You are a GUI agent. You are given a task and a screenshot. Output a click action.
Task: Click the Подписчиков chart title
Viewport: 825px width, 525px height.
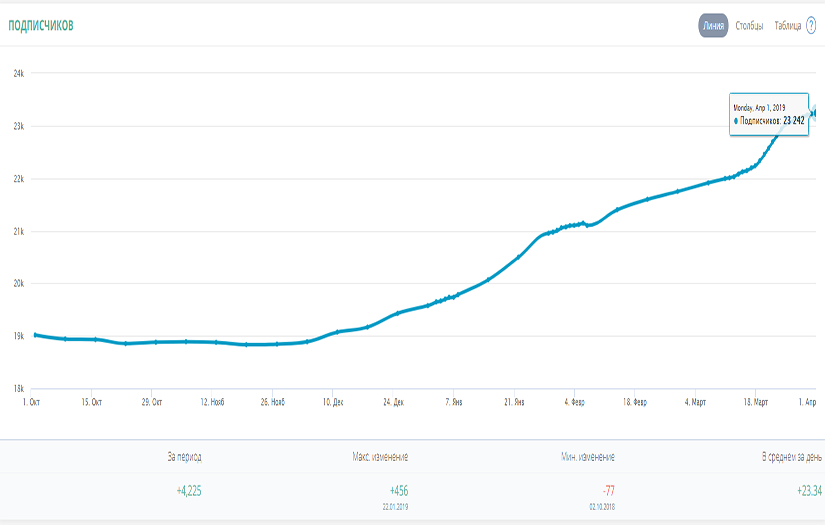click(41, 26)
